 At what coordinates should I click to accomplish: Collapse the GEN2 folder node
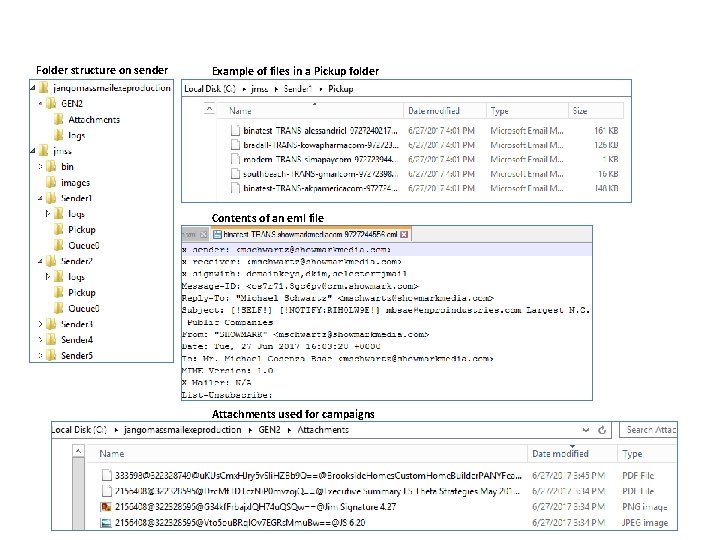[40, 104]
